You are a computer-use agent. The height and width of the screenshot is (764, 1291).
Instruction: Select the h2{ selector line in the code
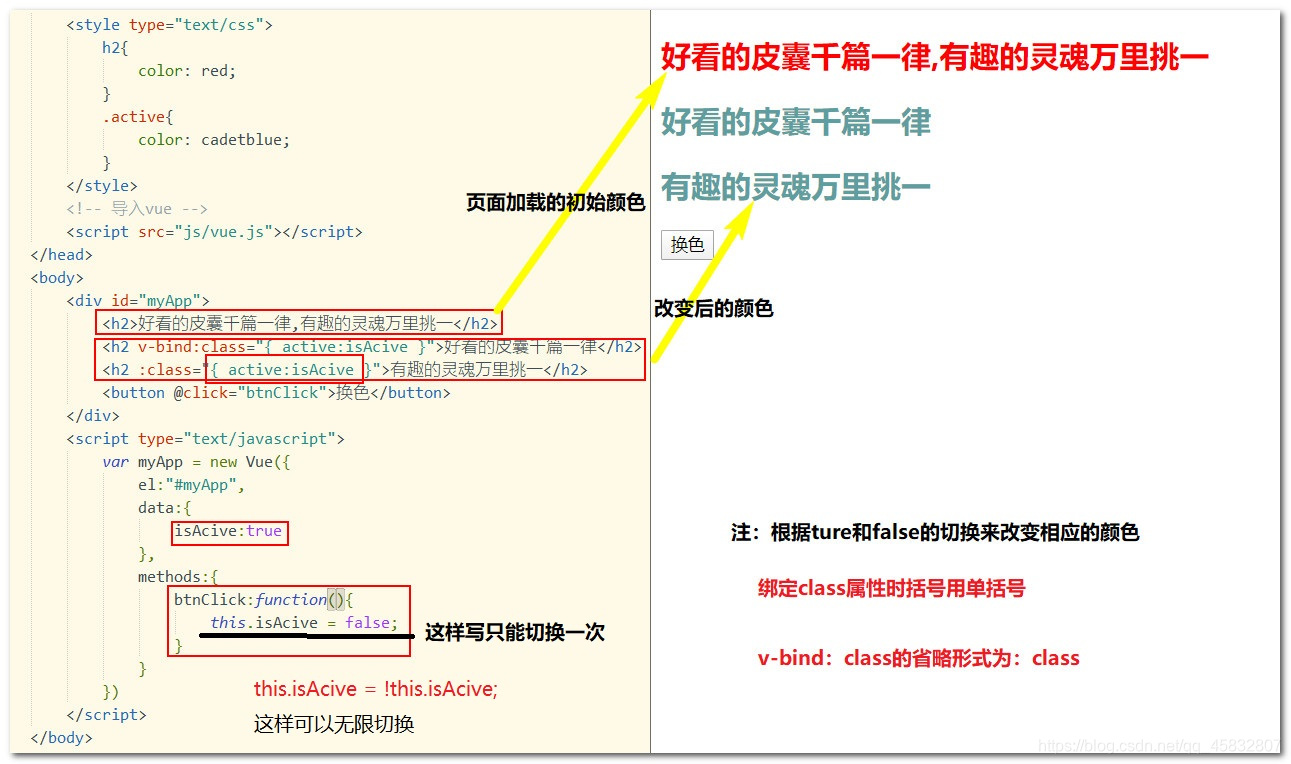(116, 47)
